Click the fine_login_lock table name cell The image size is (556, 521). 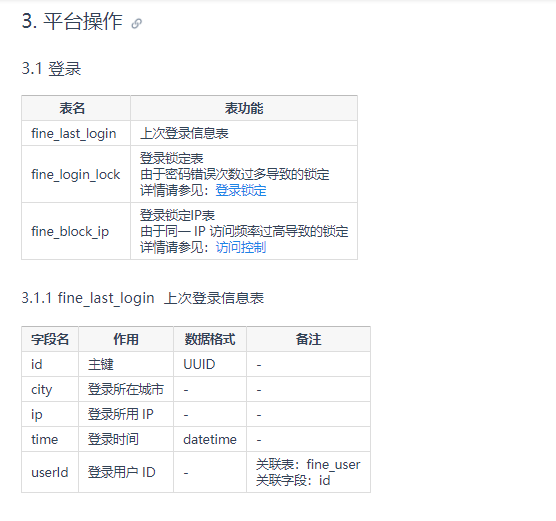click(76, 174)
